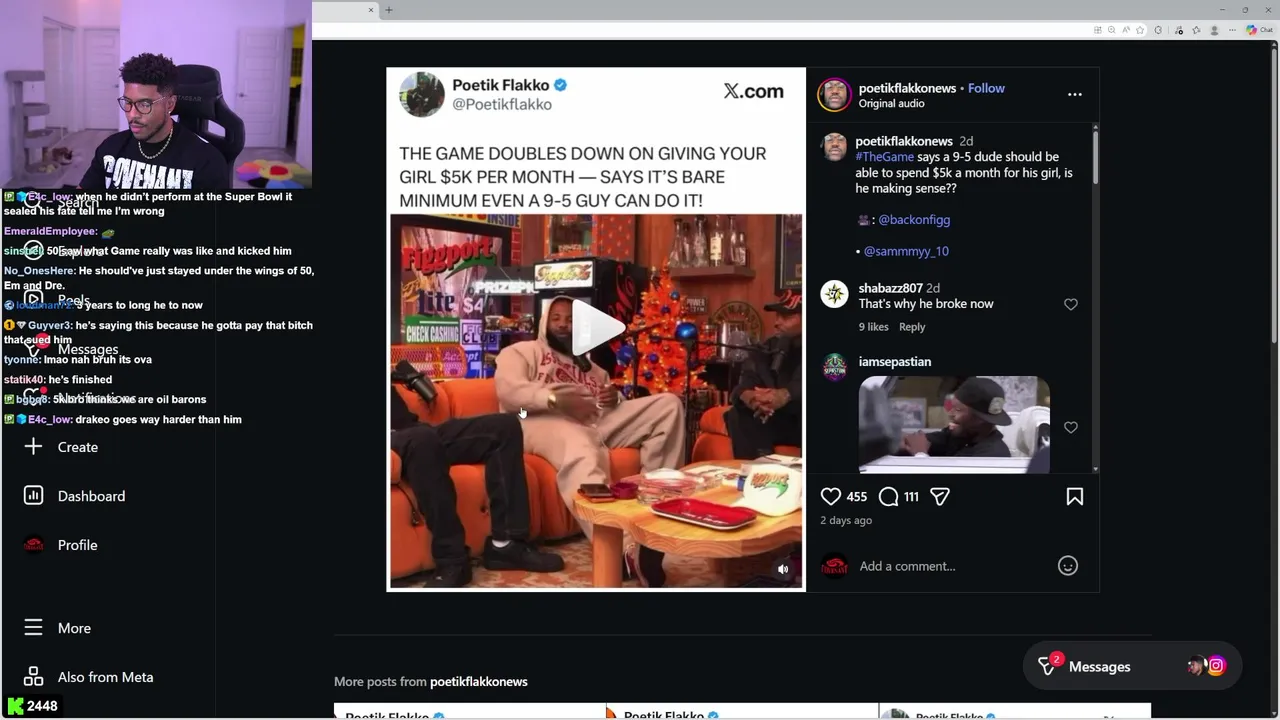Reply to shabazz807's comment
The image size is (1280, 720).
tap(912, 327)
